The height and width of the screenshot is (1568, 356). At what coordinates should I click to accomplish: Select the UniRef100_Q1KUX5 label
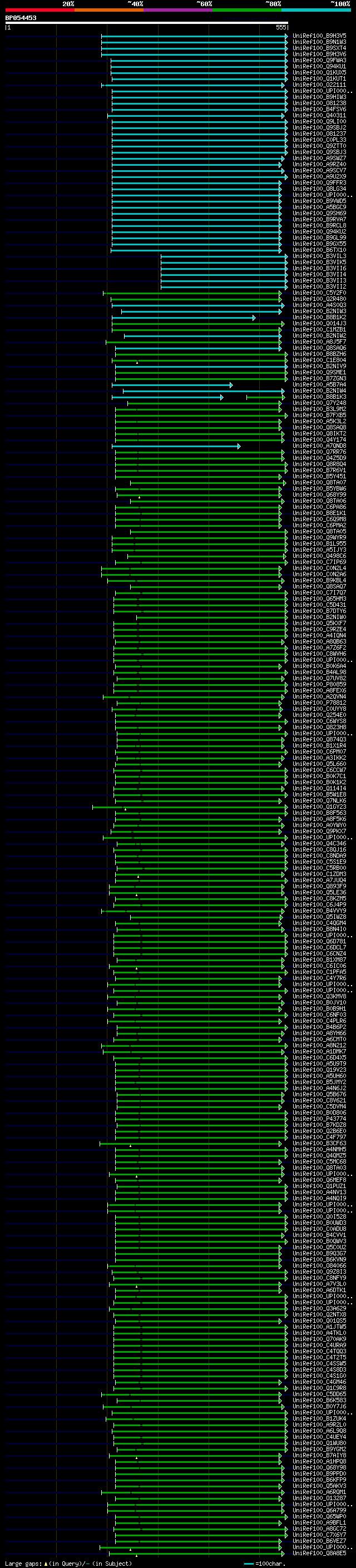click(319, 72)
